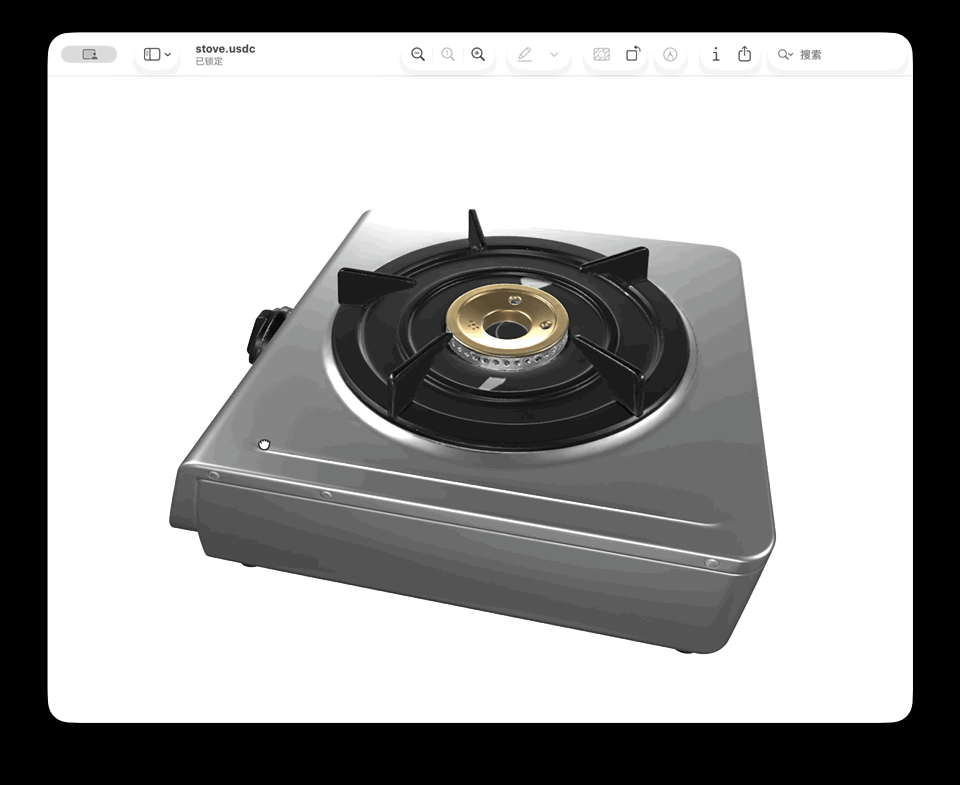Image resolution: width=960 pixels, height=785 pixels.
Task: Open the info inspector
Action: [716, 54]
